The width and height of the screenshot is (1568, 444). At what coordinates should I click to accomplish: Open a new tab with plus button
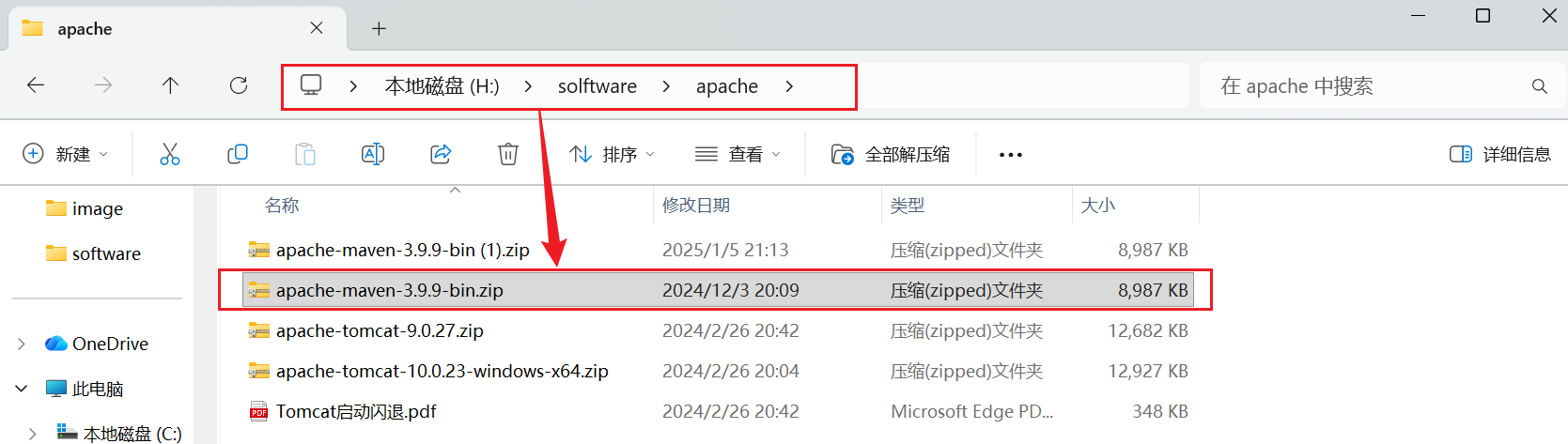[x=379, y=28]
